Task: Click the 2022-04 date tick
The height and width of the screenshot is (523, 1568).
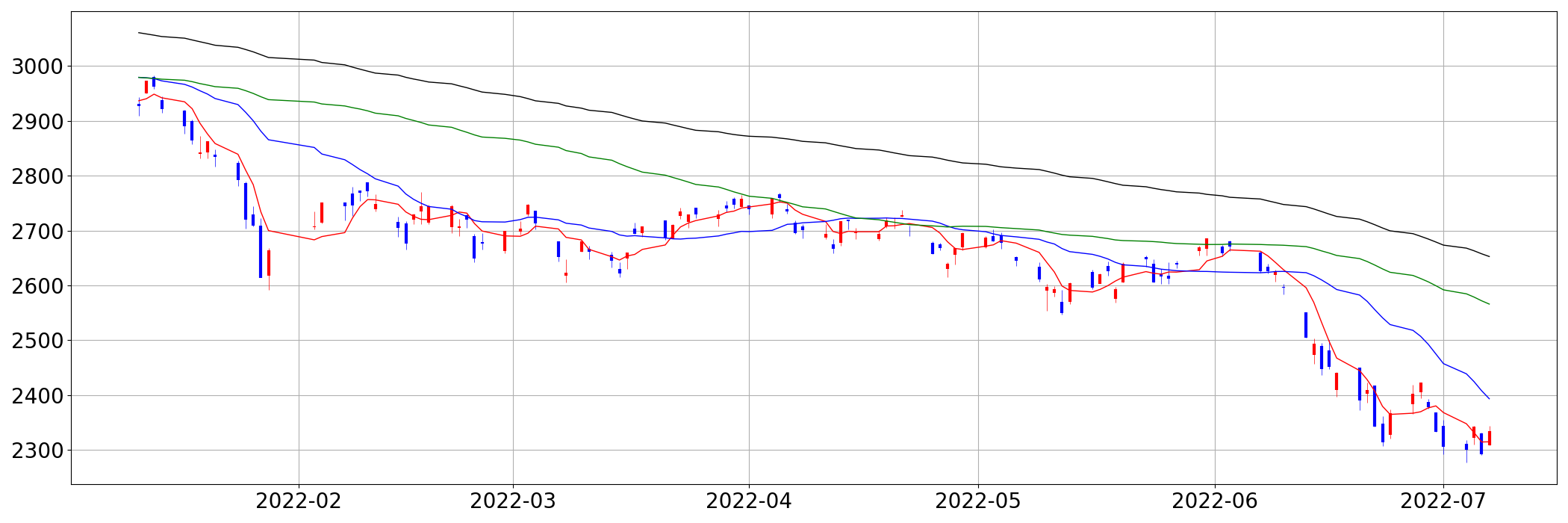Action: (x=749, y=501)
